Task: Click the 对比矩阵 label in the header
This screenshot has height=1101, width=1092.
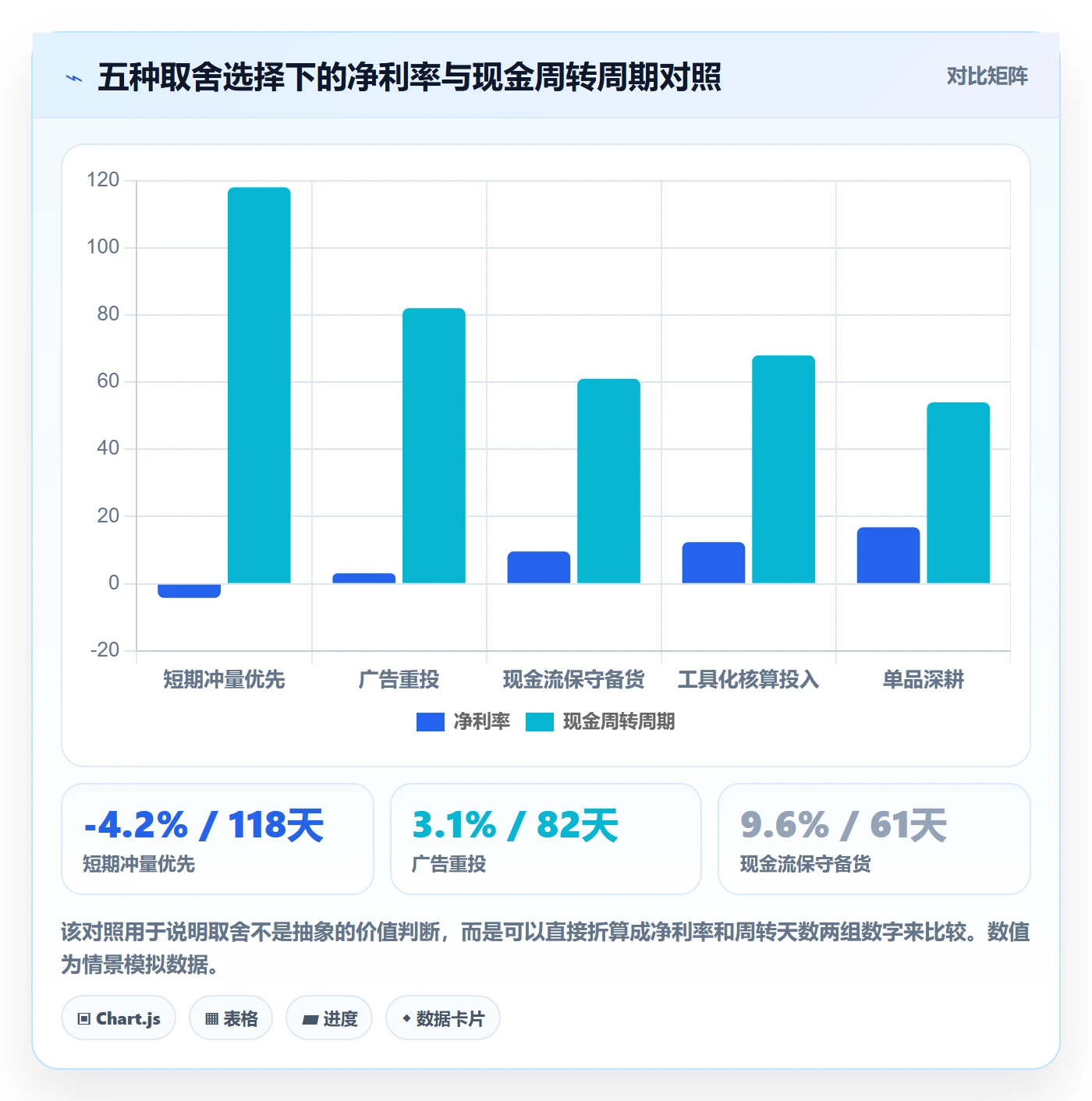Action: (987, 76)
